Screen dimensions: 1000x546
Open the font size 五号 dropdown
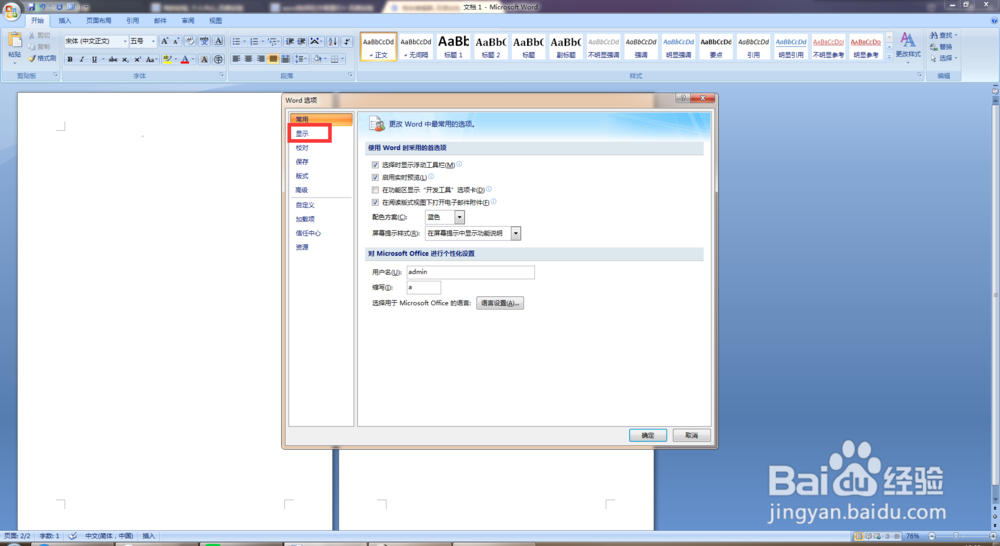coord(153,41)
